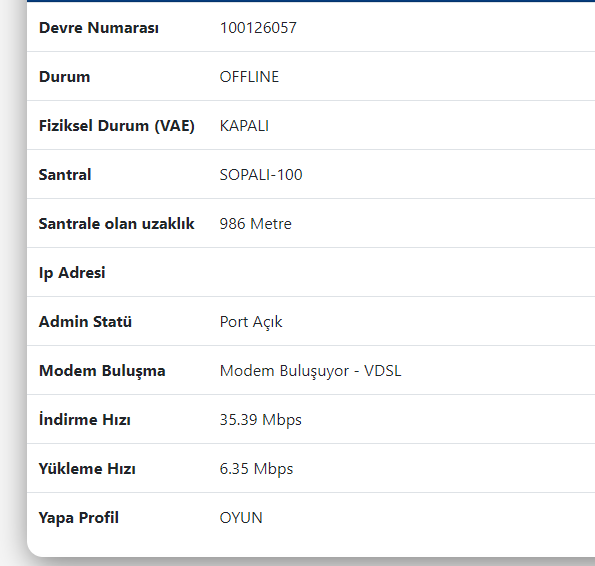Click the Ip Adresi label
The image size is (595, 566).
tap(72, 273)
